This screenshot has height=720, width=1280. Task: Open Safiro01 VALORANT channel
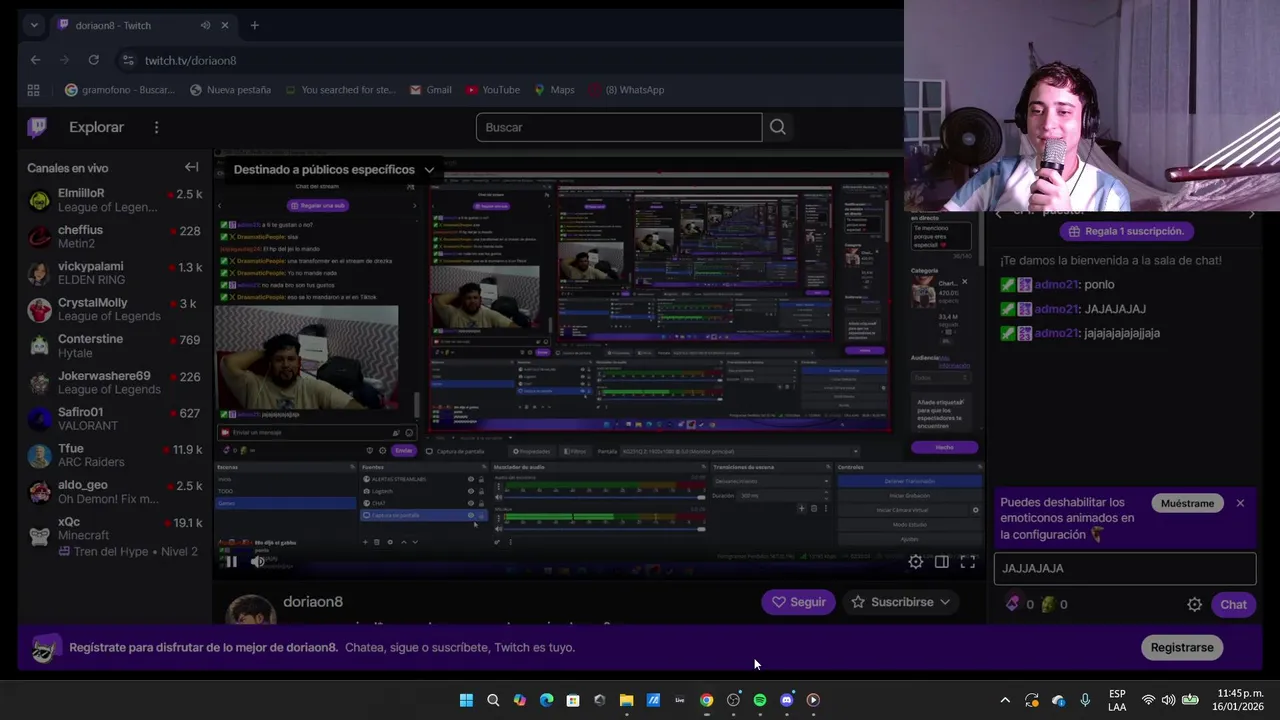[115, 419]
